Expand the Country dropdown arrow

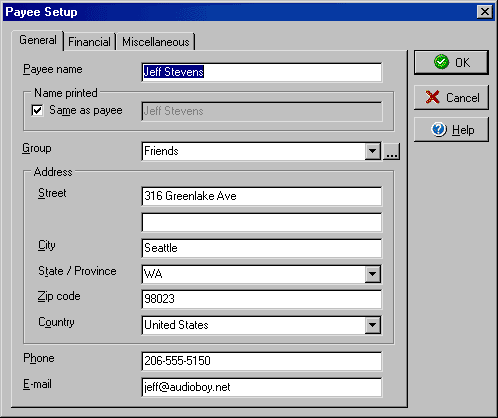[373, 325]
